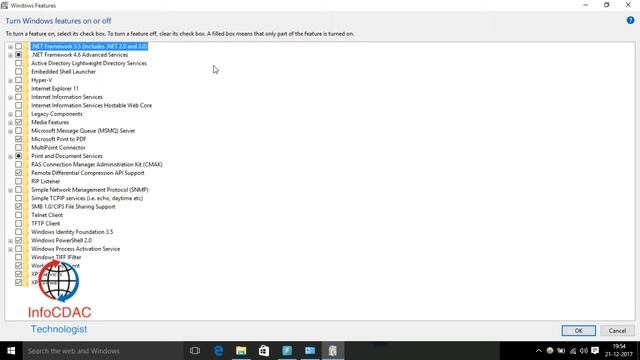
Task: Select 'RAS Connection Manager Administration Kit (CMAK)' label
Action: pos(97,164)
